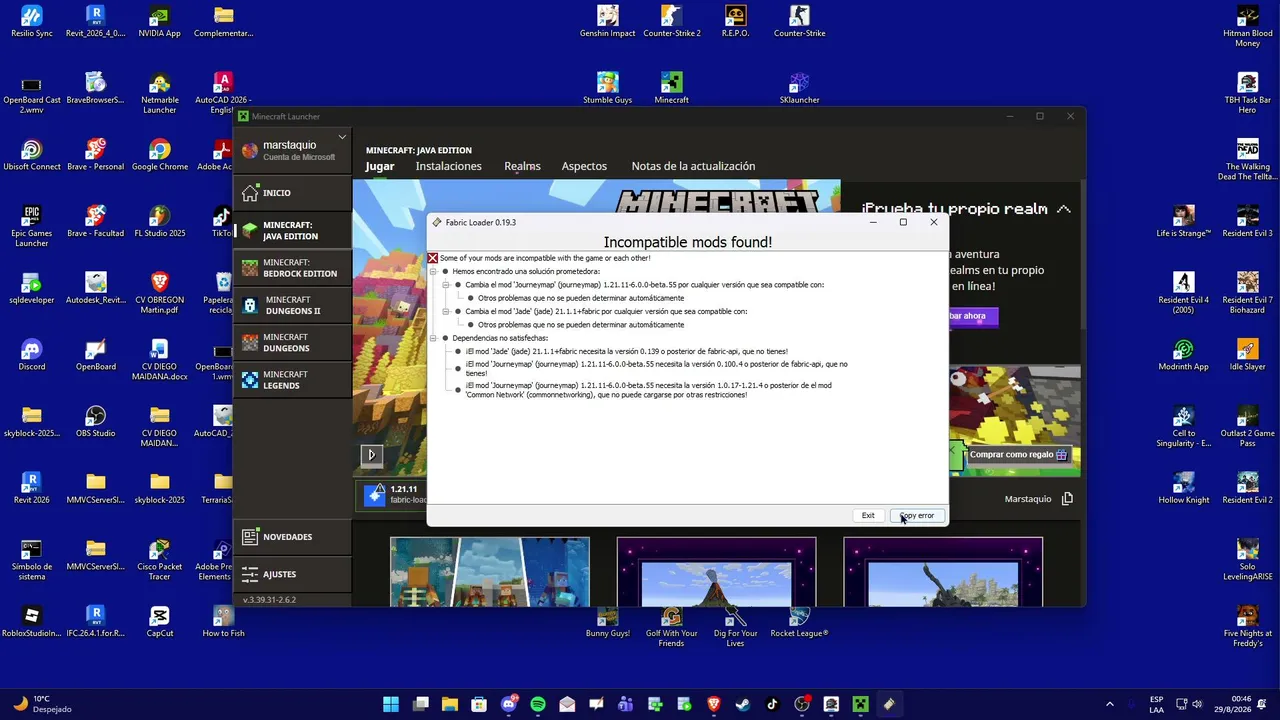Open Spotify from the taskbar
This screenshot has width=1280, height=720.
(x=538, y=704)
